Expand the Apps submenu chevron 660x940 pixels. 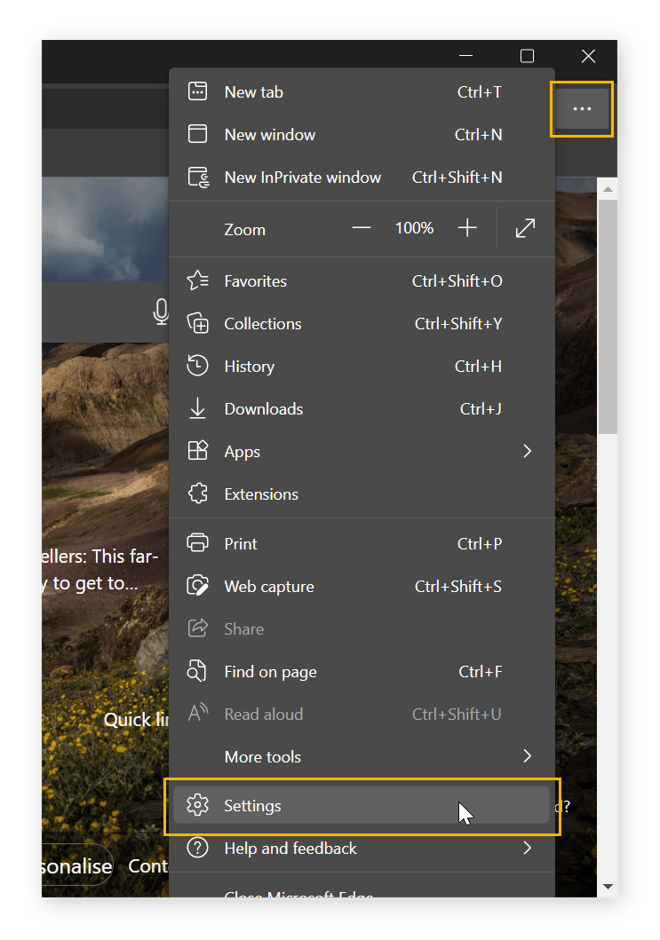pos(527,451)
